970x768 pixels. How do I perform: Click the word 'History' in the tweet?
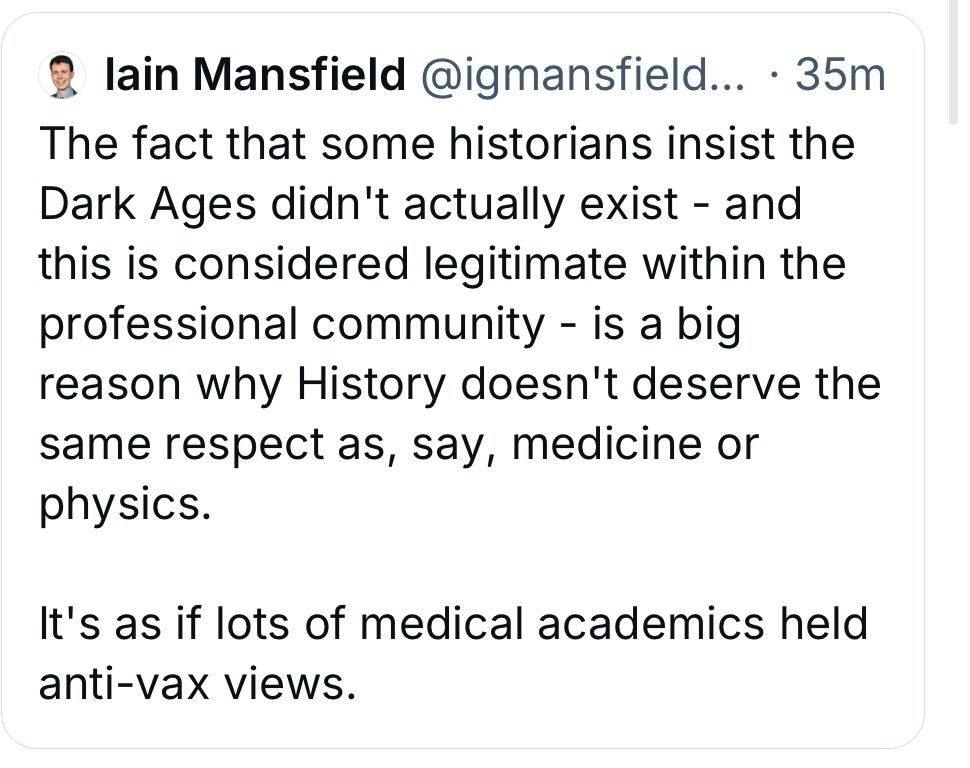[x=371, y=386]
